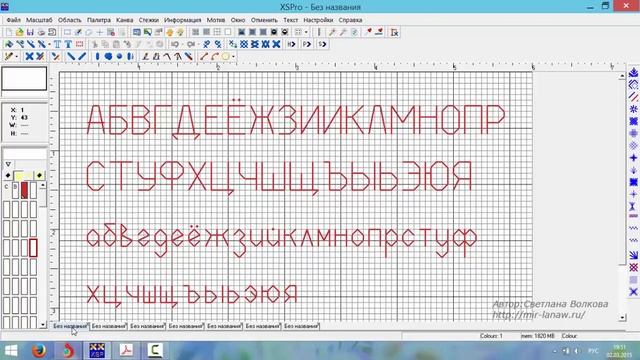The width and height of the screenshot is (640, 360).
Task: Open the Информация menu
Action: 182,20
